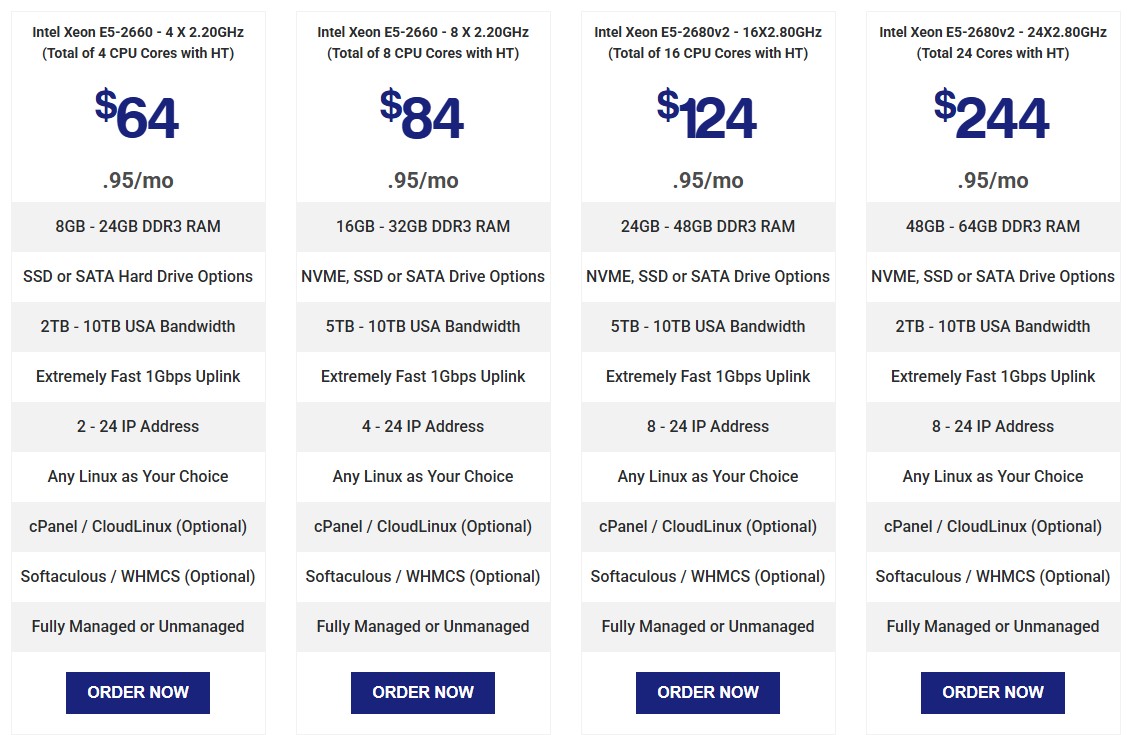Select the 4 - 24 IP Address row
1127x735 pixels.
pos(422,426)
